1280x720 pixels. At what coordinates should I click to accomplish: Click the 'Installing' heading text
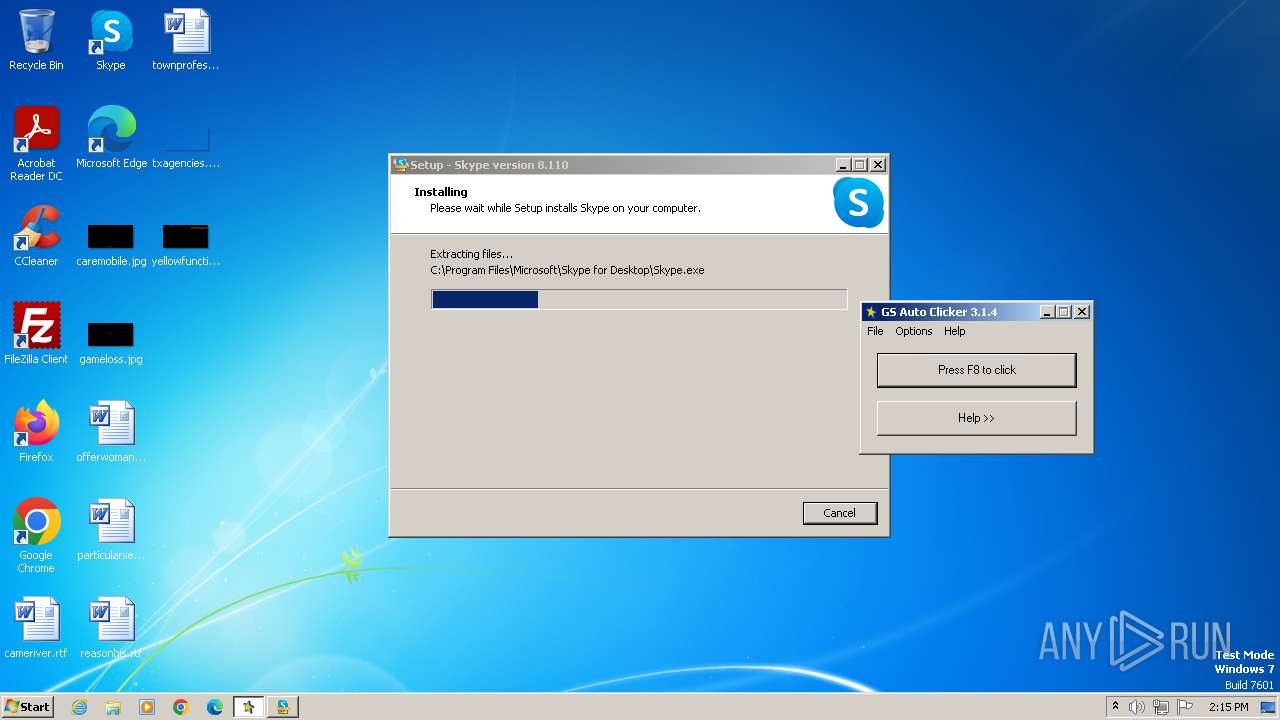tap(441, 192)
